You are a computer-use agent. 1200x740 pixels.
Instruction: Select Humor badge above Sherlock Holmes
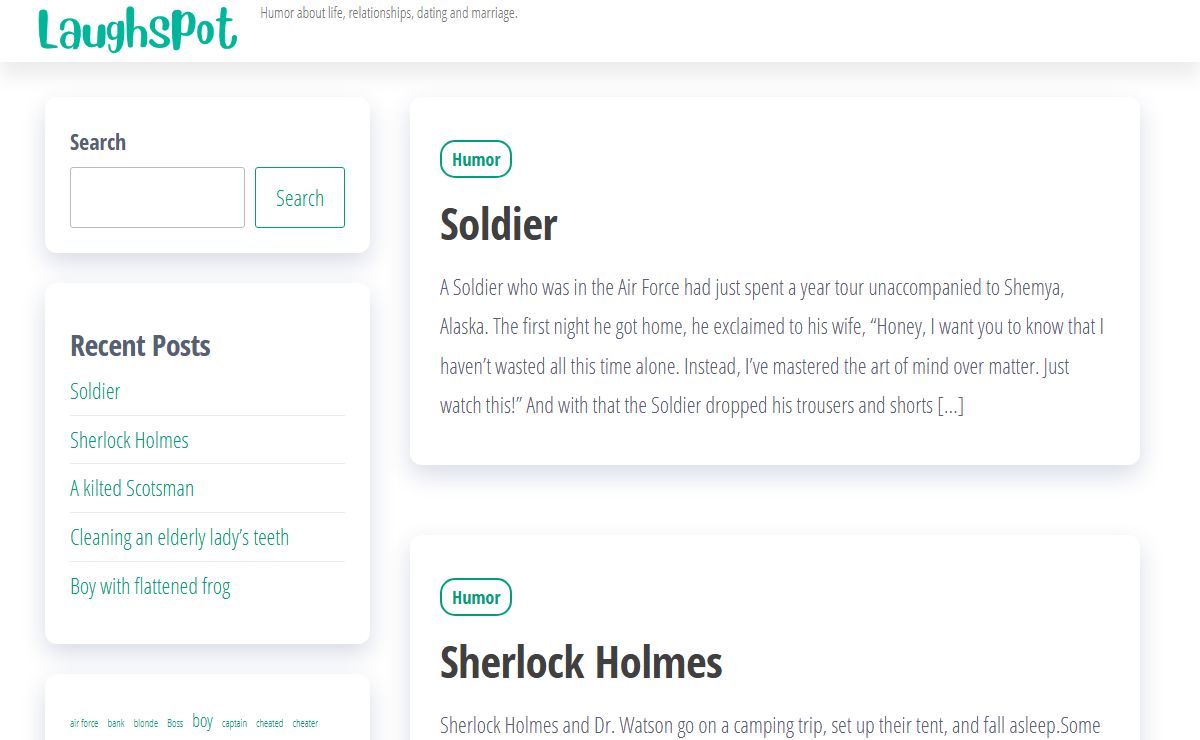tap(476, 597)
